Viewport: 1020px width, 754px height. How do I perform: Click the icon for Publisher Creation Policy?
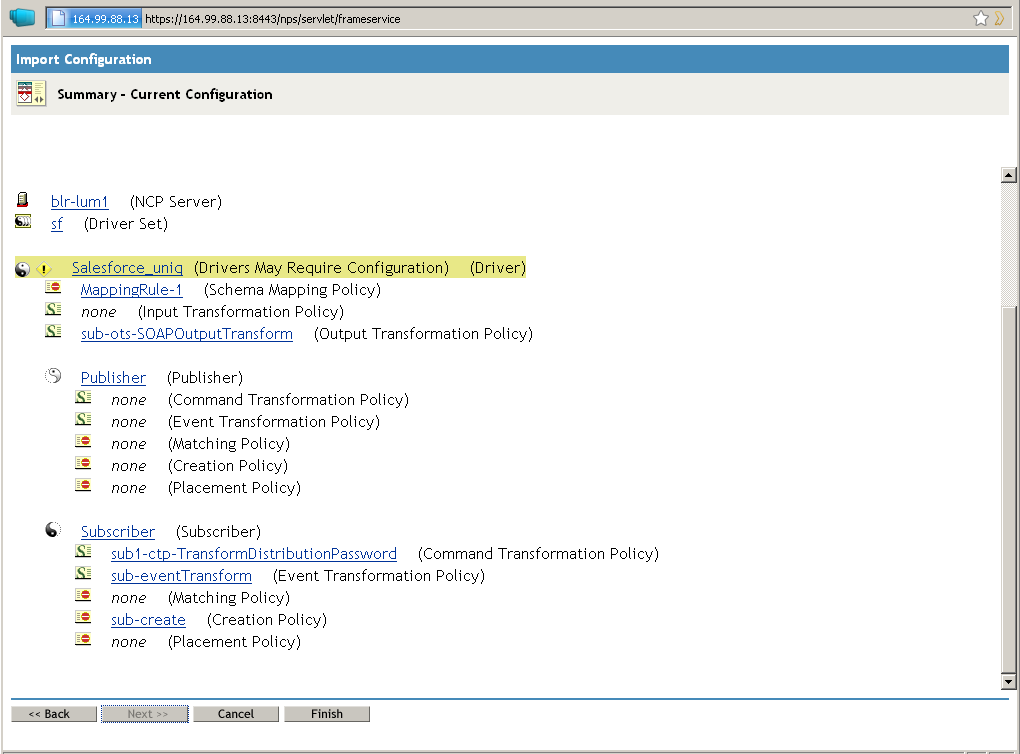click(x=83, y=464)
